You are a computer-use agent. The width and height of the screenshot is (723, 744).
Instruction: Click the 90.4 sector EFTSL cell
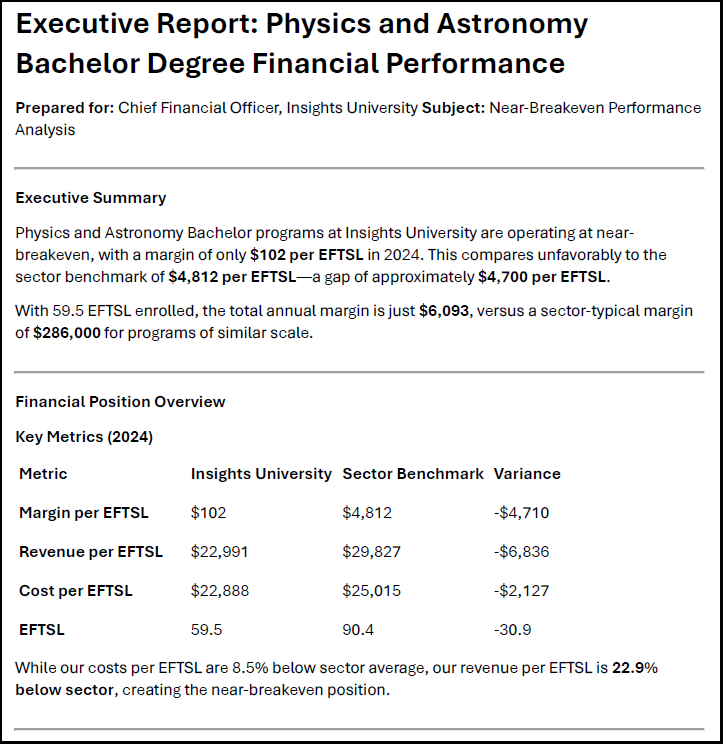[358, 630]
